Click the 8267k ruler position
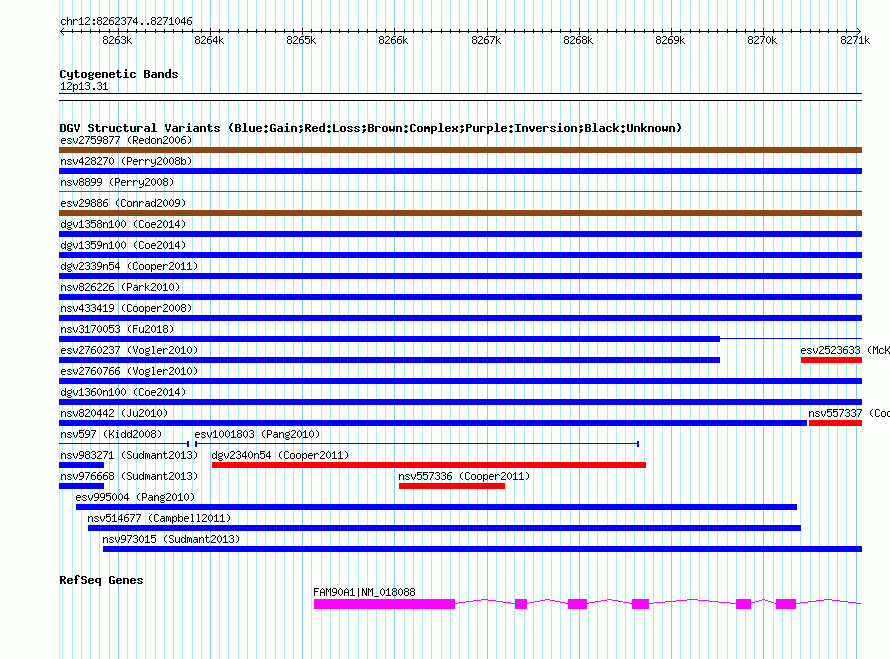890x659 pixels. click(x=486, y=40)
